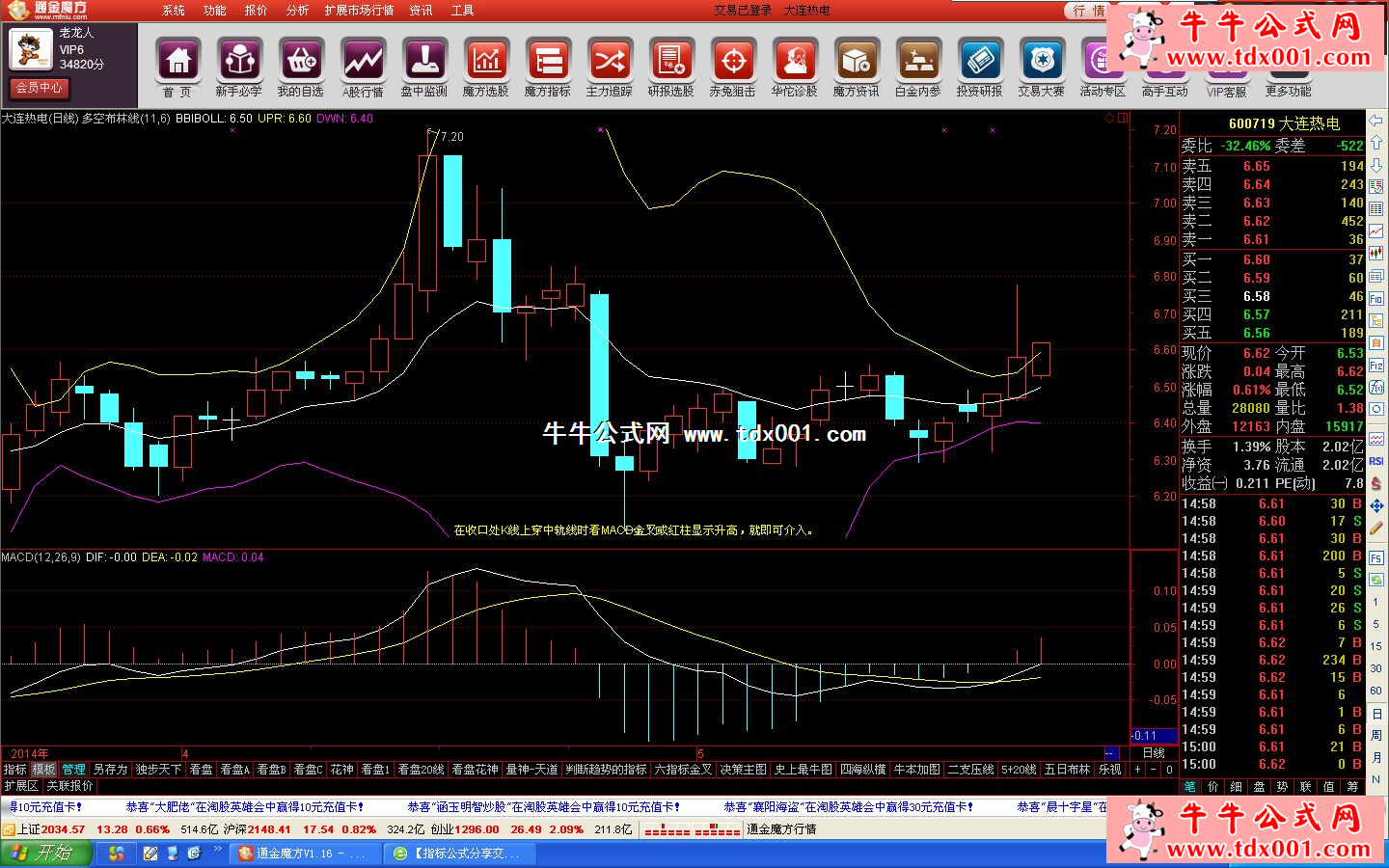Toggle the diamond marker at chart top-right
This screenshot has height=868, width=1389.
click(1109, 119)
